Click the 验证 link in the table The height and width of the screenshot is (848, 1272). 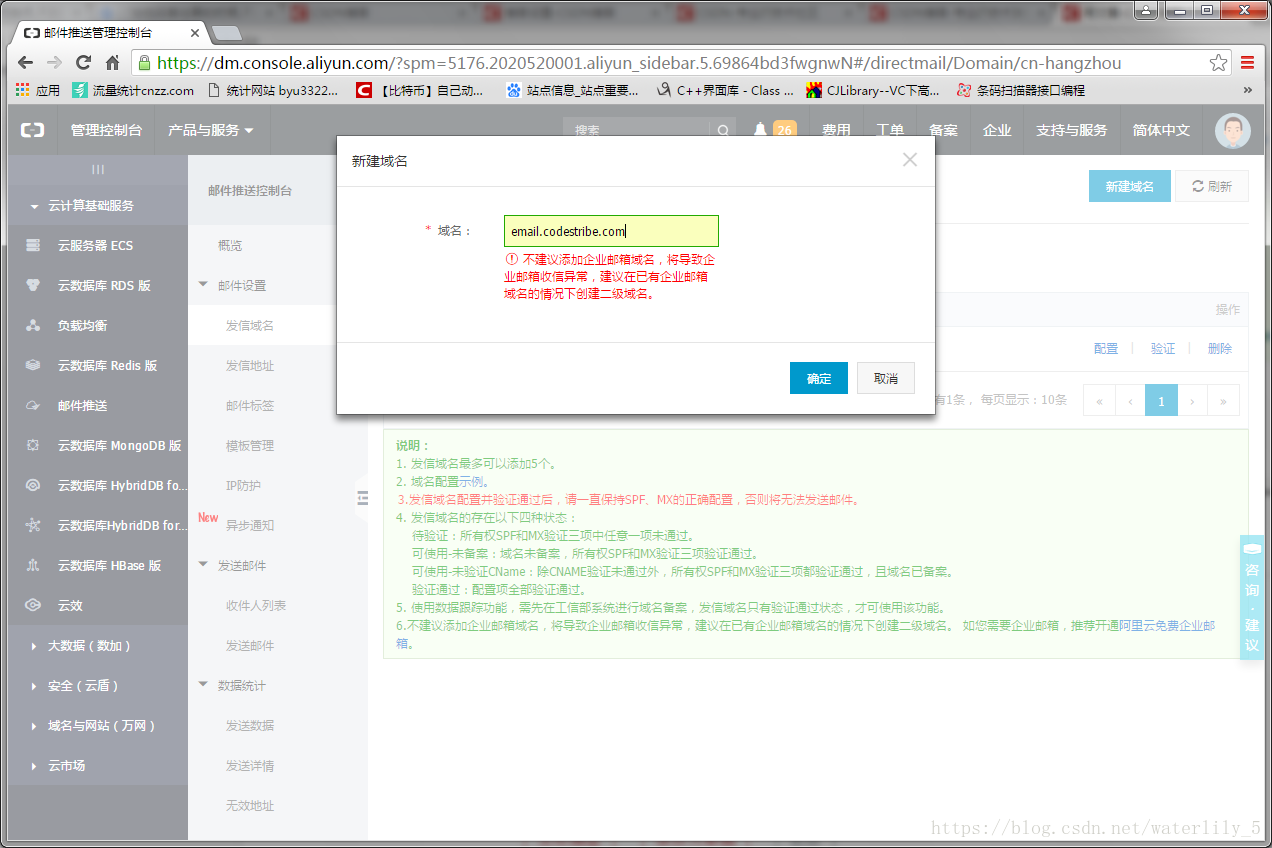click(1162, 348)
